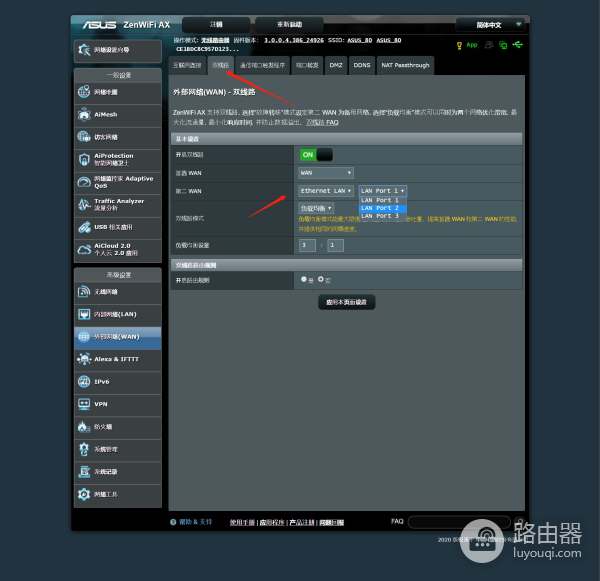This screenshot has height=581, width=600.
Task: Click the yellow App lightbulb icon
Action: pos(459,46)
